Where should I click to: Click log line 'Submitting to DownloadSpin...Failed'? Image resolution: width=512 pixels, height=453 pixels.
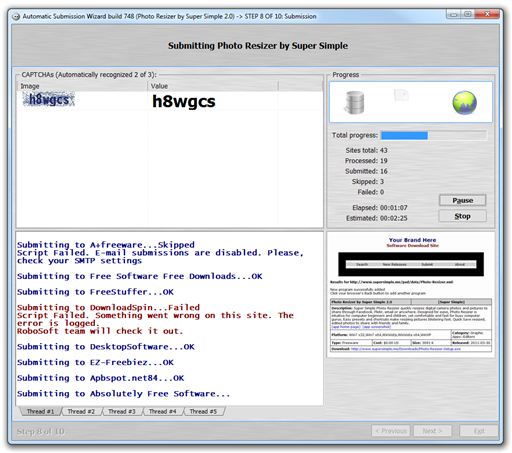pos(108,307)
